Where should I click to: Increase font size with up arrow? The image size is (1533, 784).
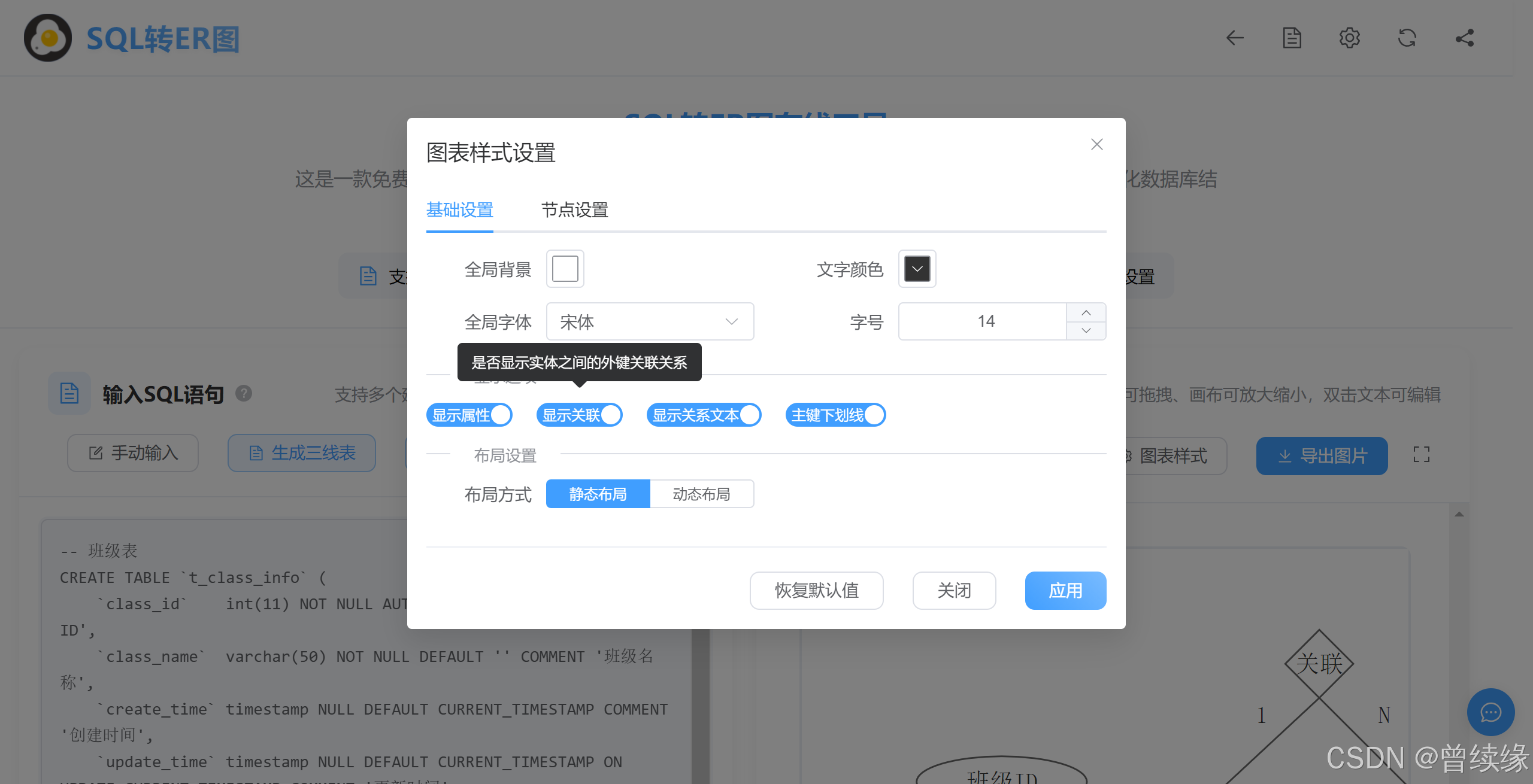tap(1086, 312)
